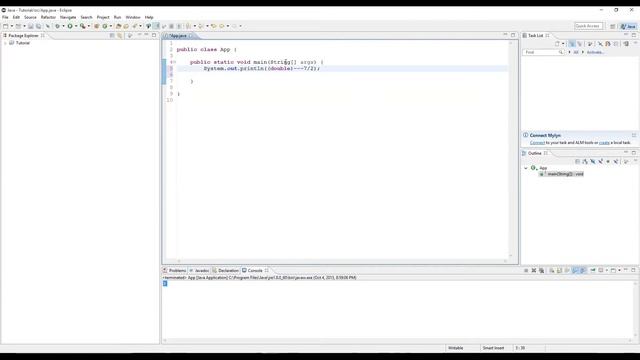Image resolution: width=640 pixels, height=360 pixels.
Task: Toggle Categorized view in Task List
Action: [572, 44]
